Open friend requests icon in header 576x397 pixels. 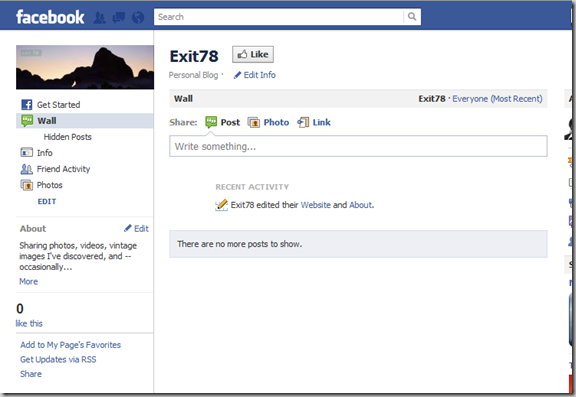pos(100,17)
